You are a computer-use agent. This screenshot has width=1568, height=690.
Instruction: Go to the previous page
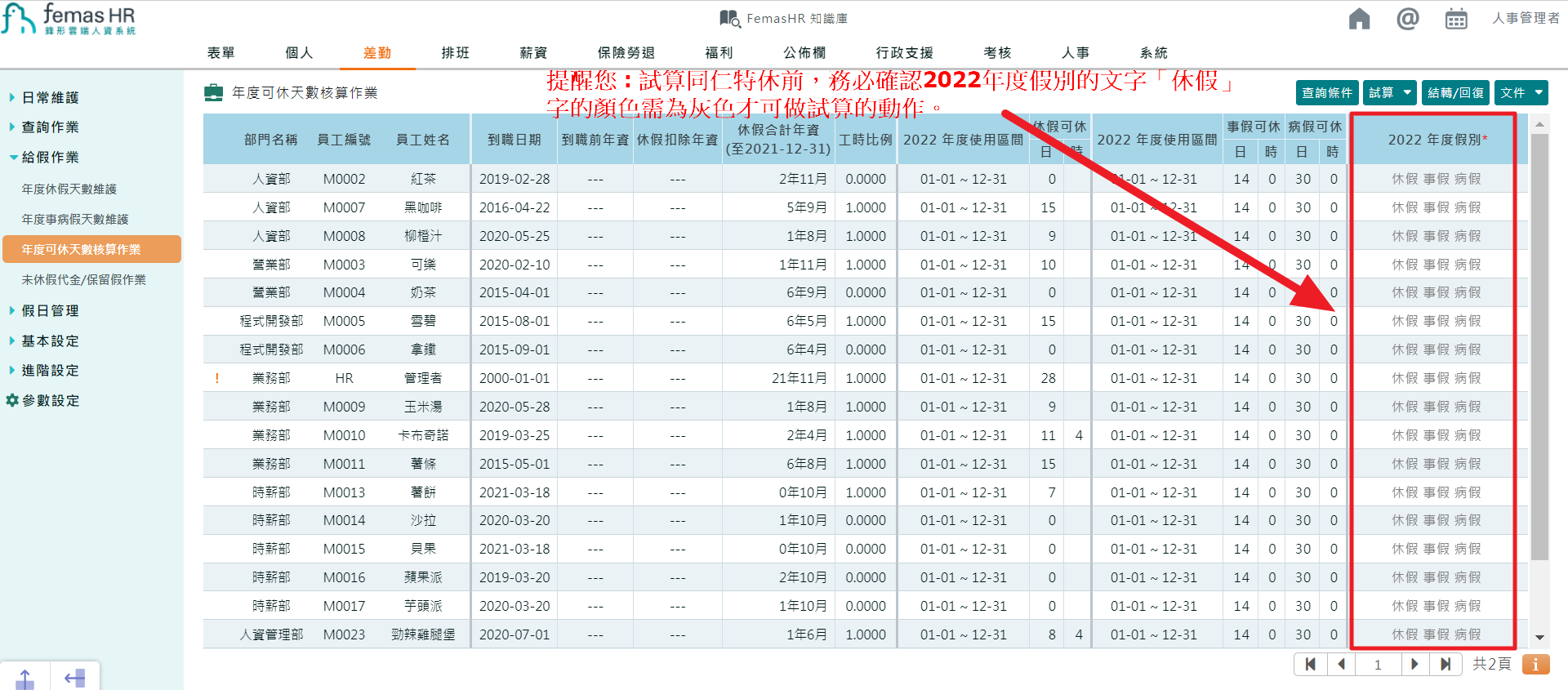(1341, 664)
